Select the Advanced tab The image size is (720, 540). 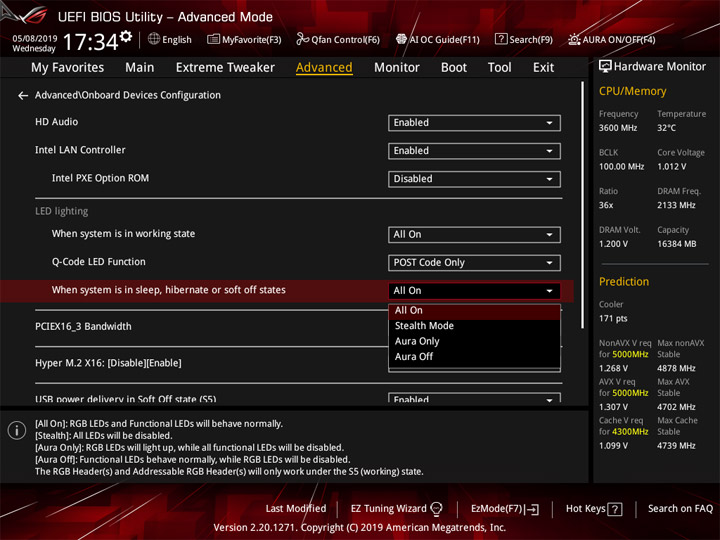point(324,68)
